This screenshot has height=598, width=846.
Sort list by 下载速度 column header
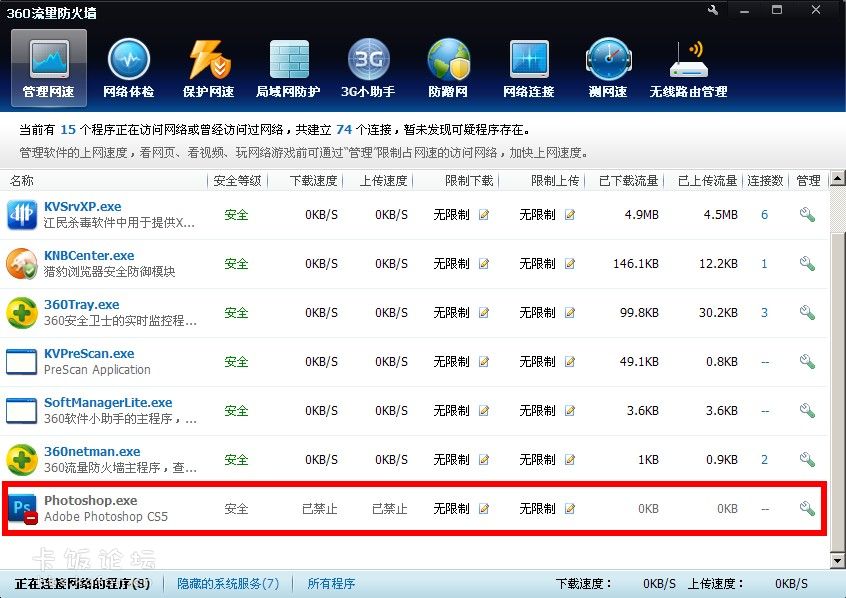tap(313, 181)
